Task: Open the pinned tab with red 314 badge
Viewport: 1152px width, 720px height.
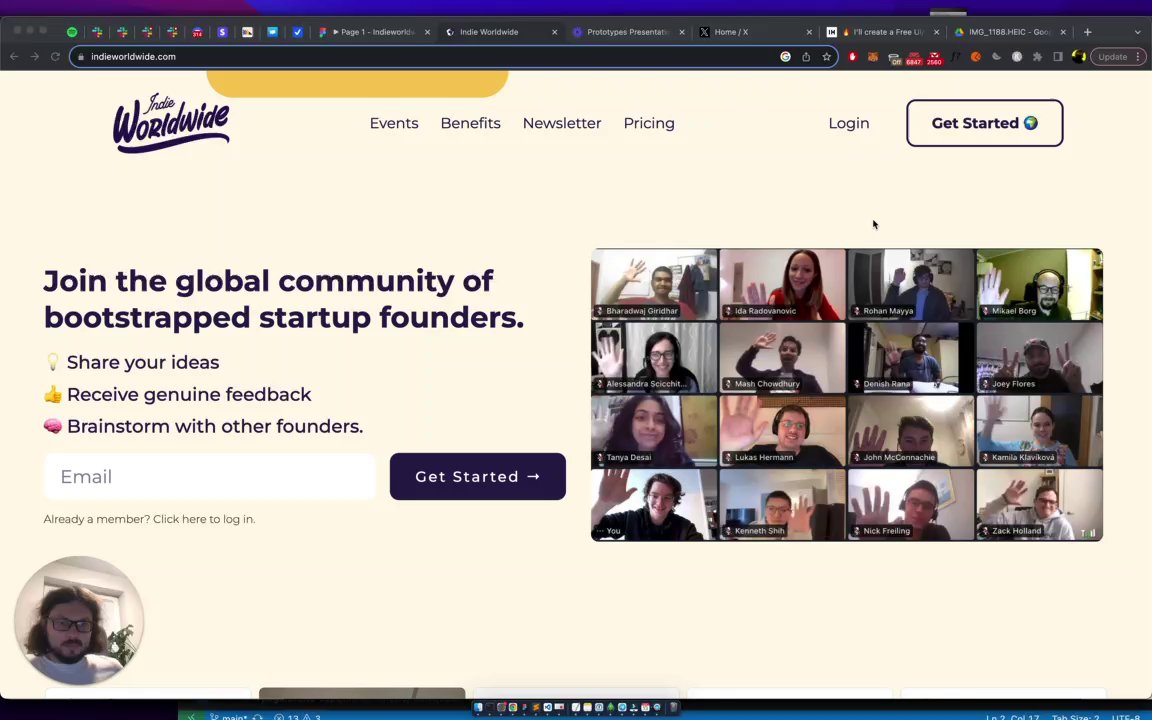Action: 197,32
